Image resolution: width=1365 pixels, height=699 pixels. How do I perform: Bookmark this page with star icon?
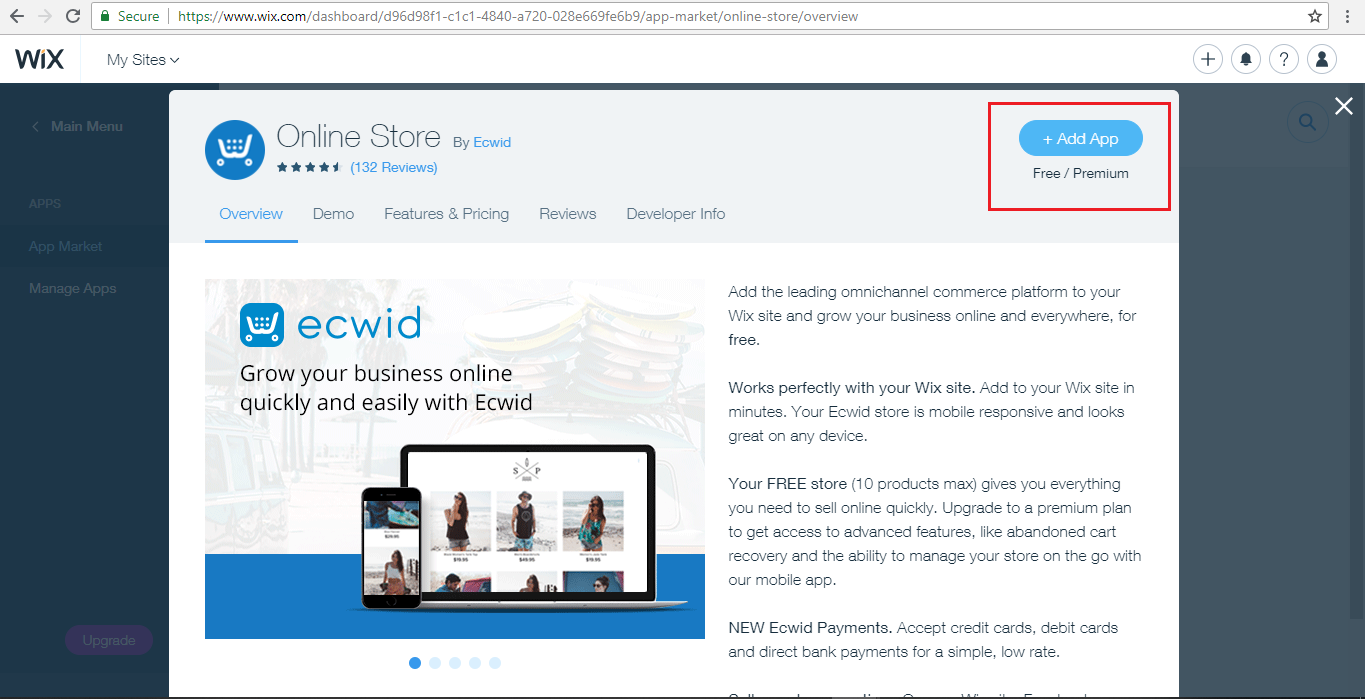pos(1315,16)
